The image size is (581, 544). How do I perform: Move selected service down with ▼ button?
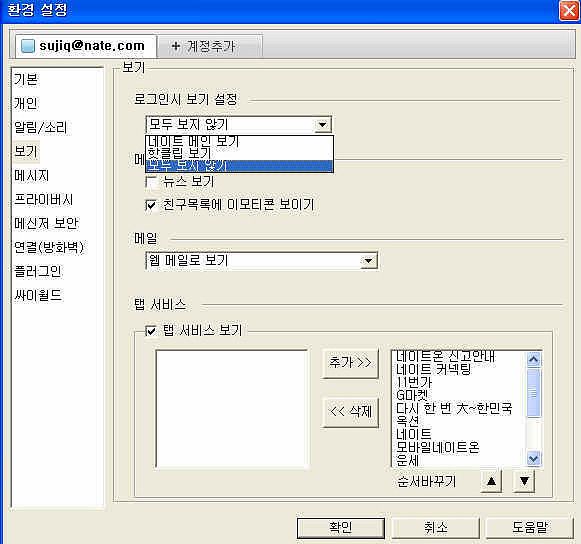click(x=524, y=481)
